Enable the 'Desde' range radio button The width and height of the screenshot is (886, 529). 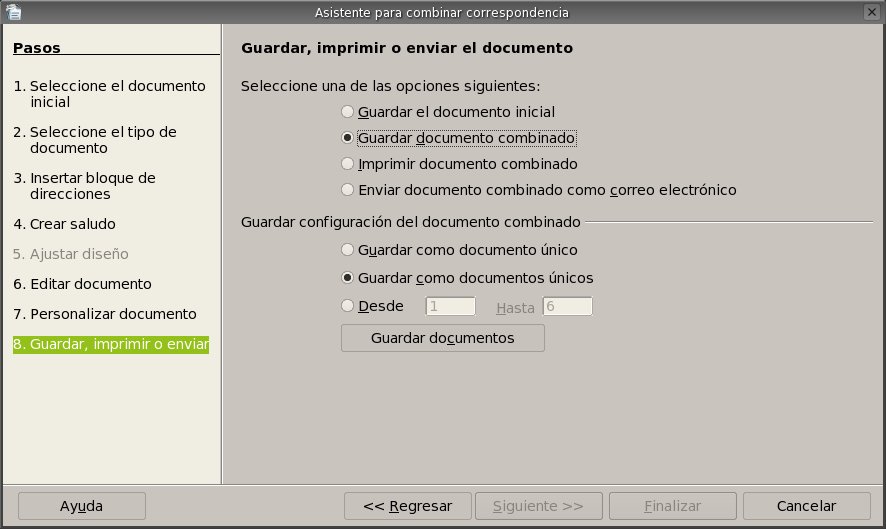coord(347,306)
